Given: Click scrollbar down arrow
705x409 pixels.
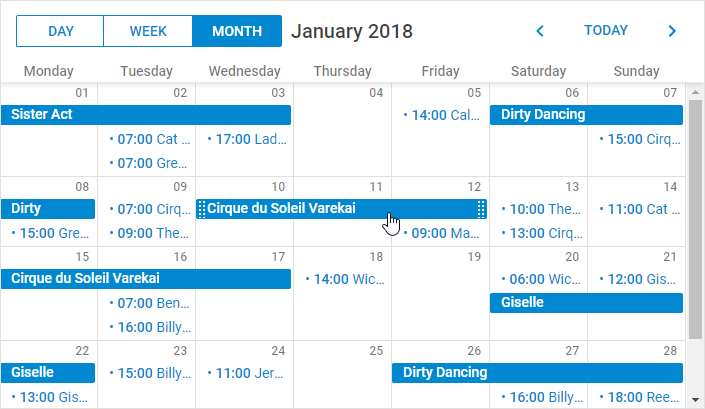Looking at the screenshot, I should (x=696, y=400).
